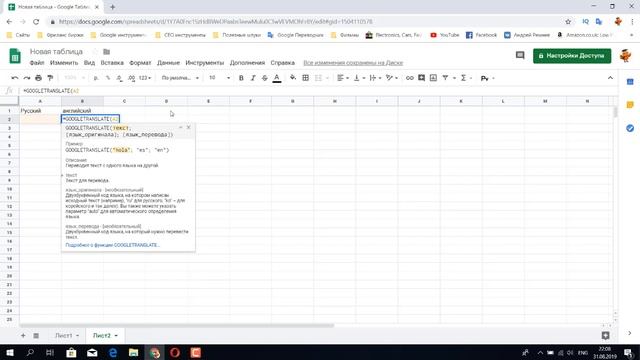
Task: Open the Дополнения menu
Action: click(x=247, y=63)
